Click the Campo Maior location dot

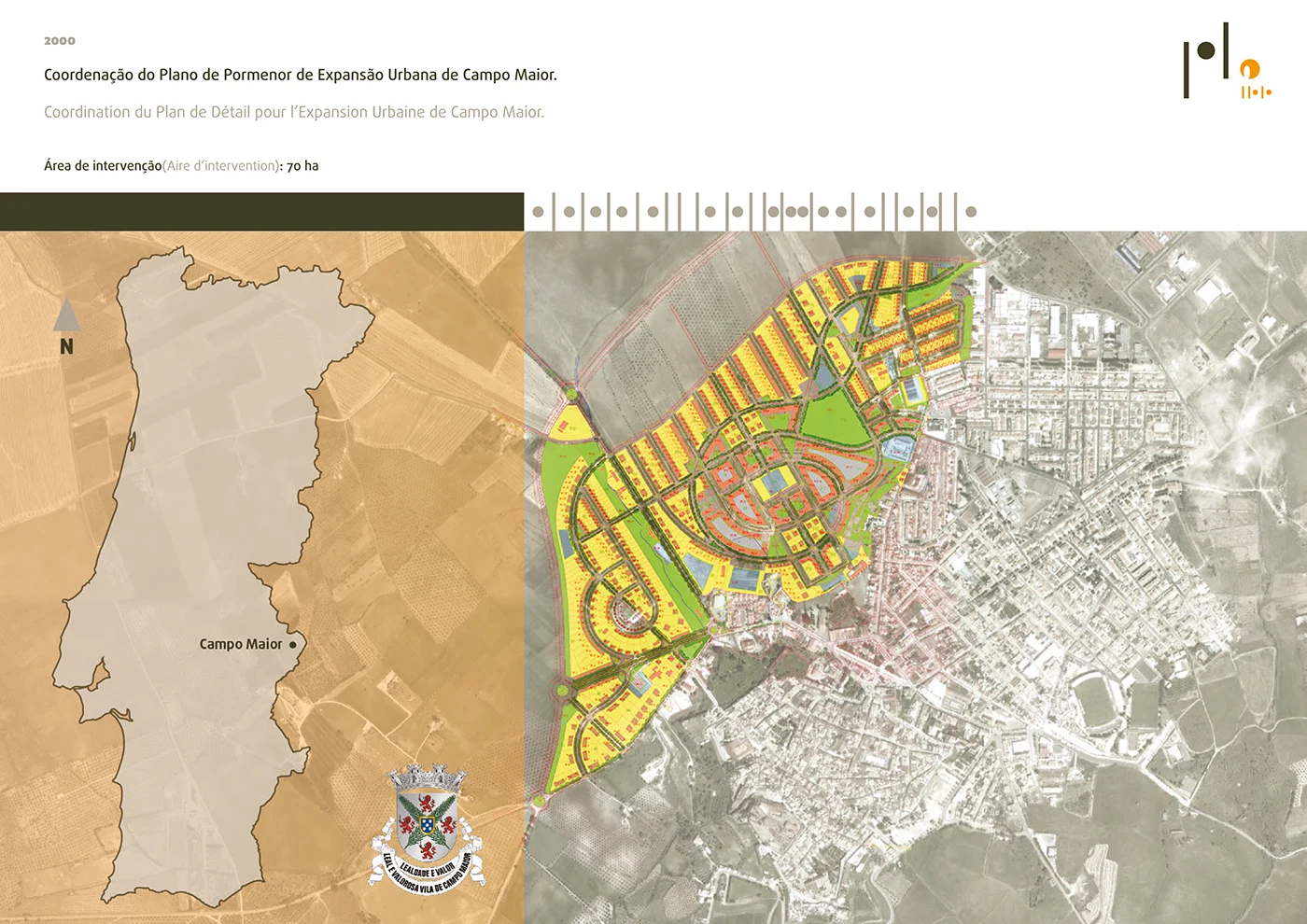[292, 645]
